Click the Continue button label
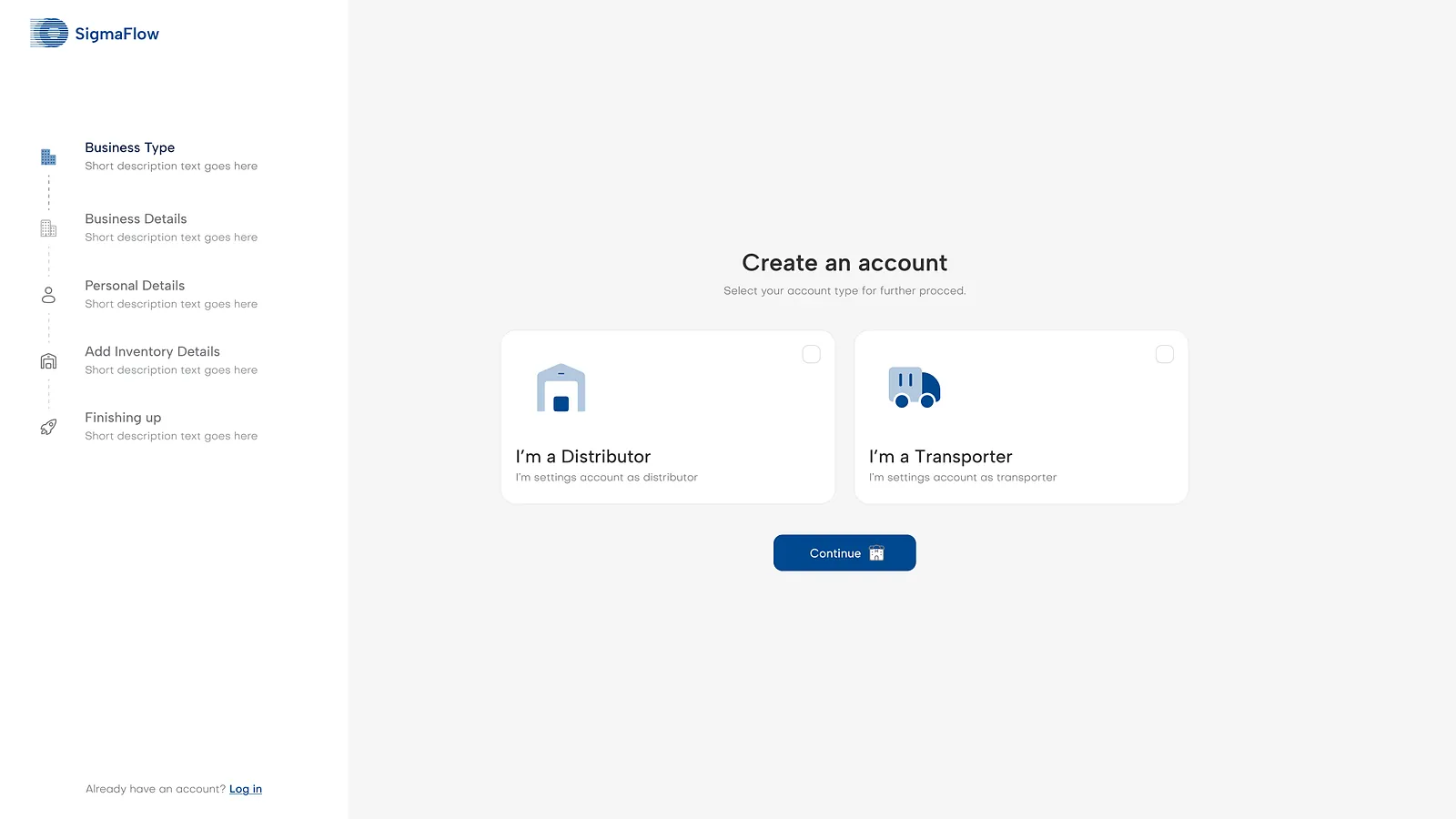This screenshot has height=819, width=1456. [x=835, y=553]
